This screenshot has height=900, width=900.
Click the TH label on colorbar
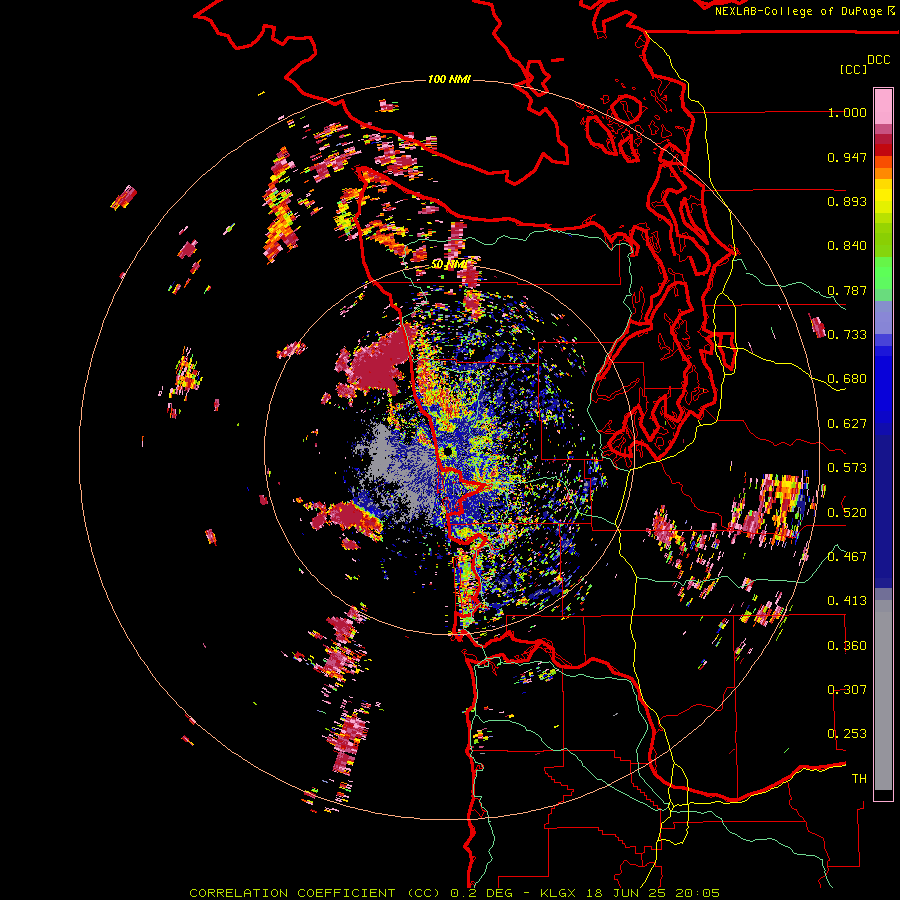(859, 779)
